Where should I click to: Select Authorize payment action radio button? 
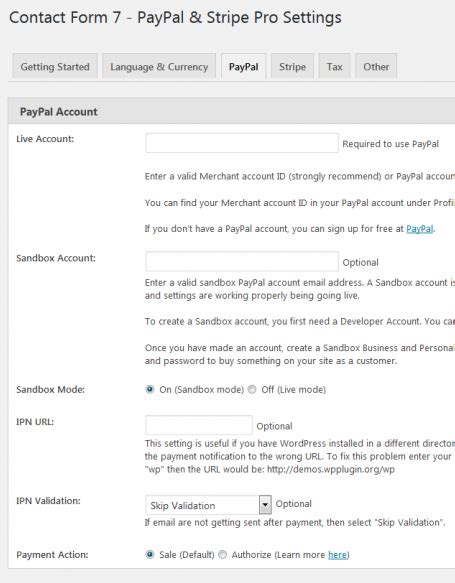[x=222, y=554]
